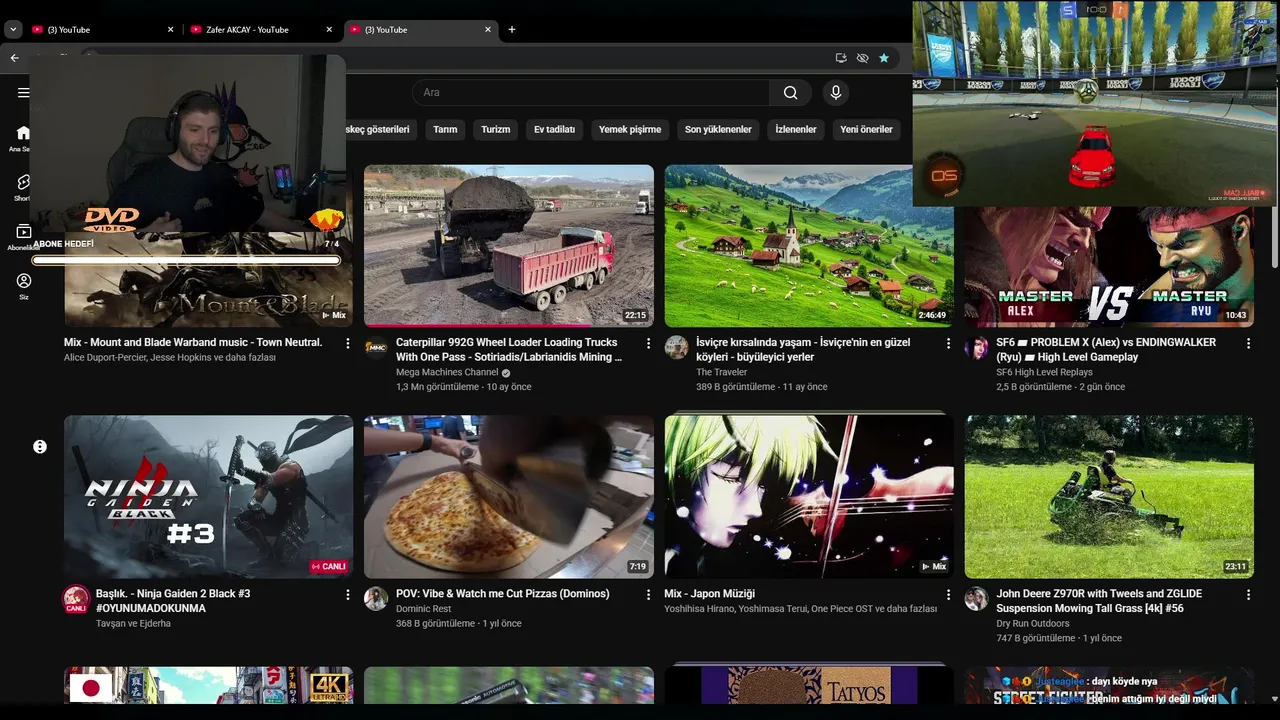Screen dimensions: 1280x720
Task: Open Mix - Japon Müziği title
Action: (709, 593)
